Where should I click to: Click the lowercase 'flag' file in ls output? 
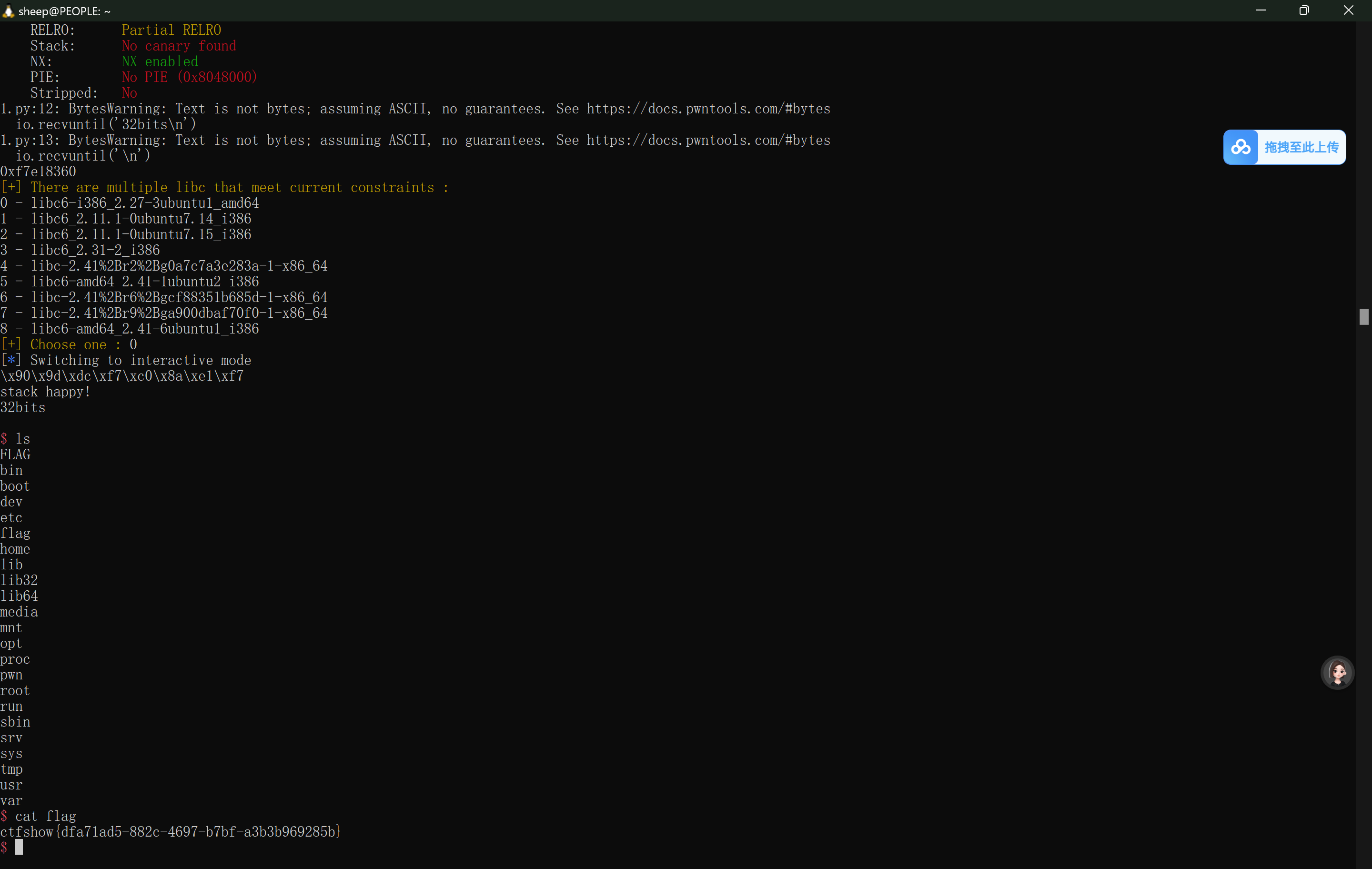(15, 534)
